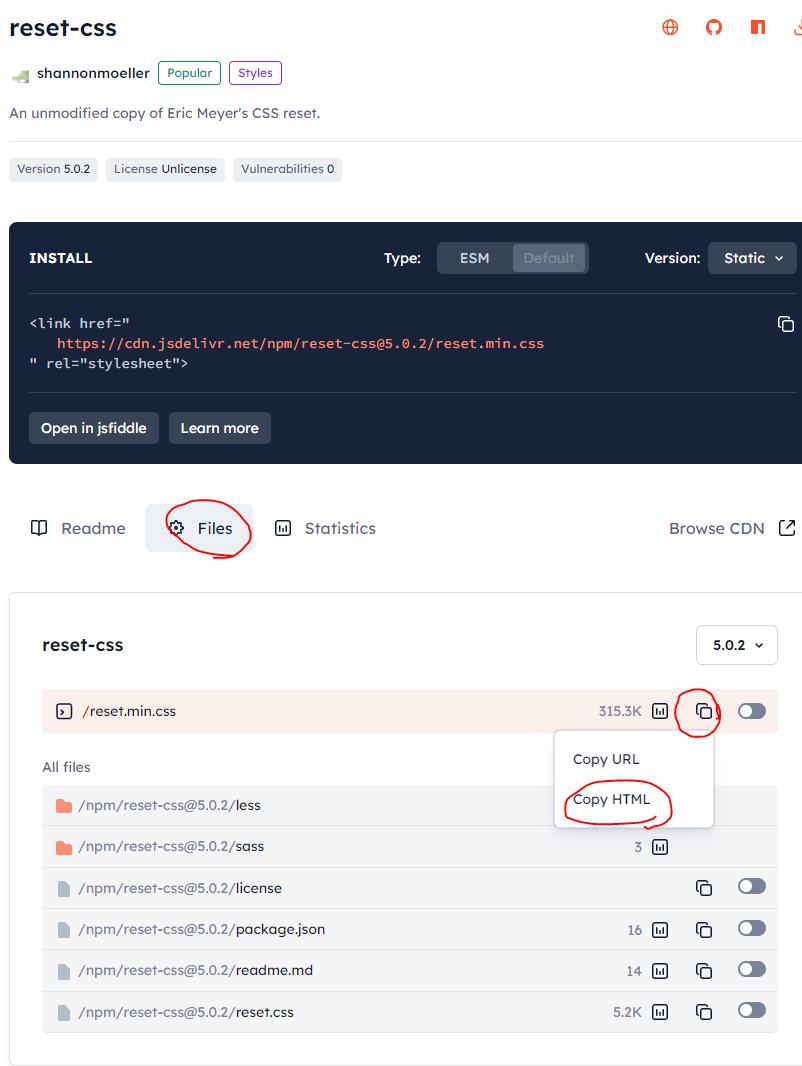Open the sass folder link

pos(171,847)
